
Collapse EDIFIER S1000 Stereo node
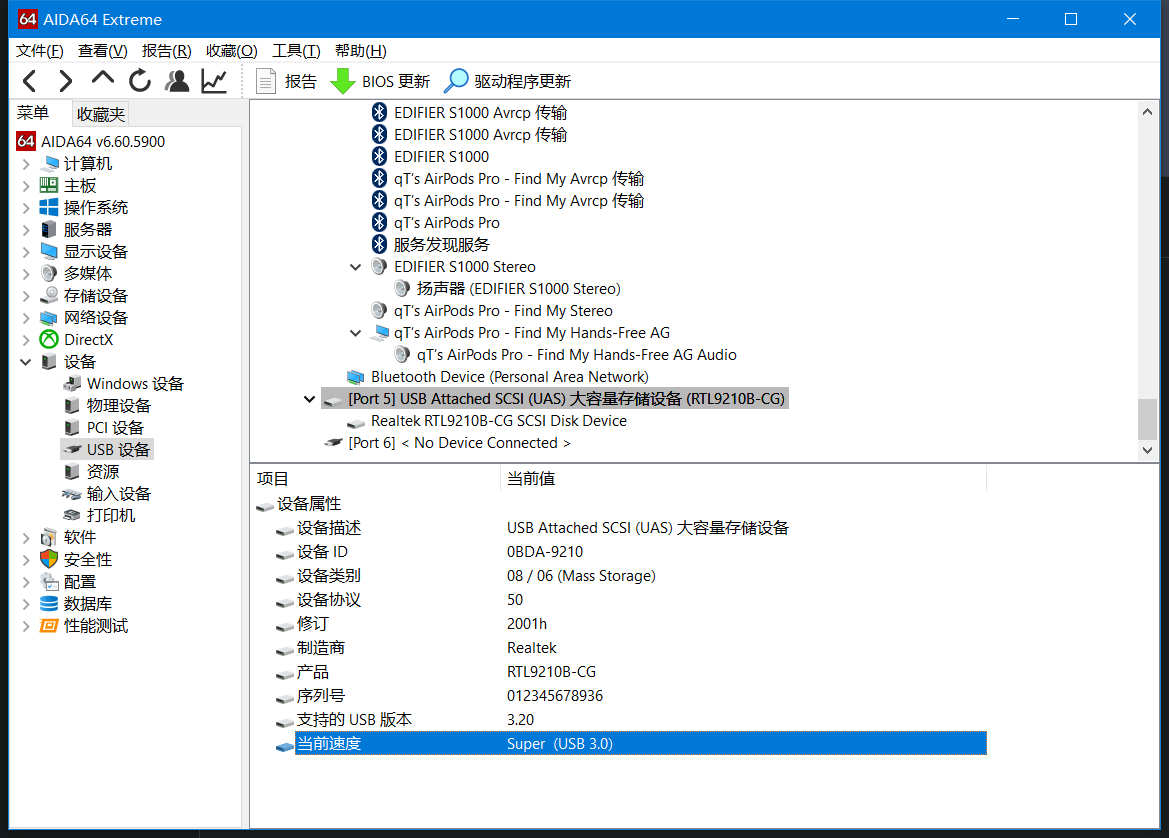tap(356, 267)
